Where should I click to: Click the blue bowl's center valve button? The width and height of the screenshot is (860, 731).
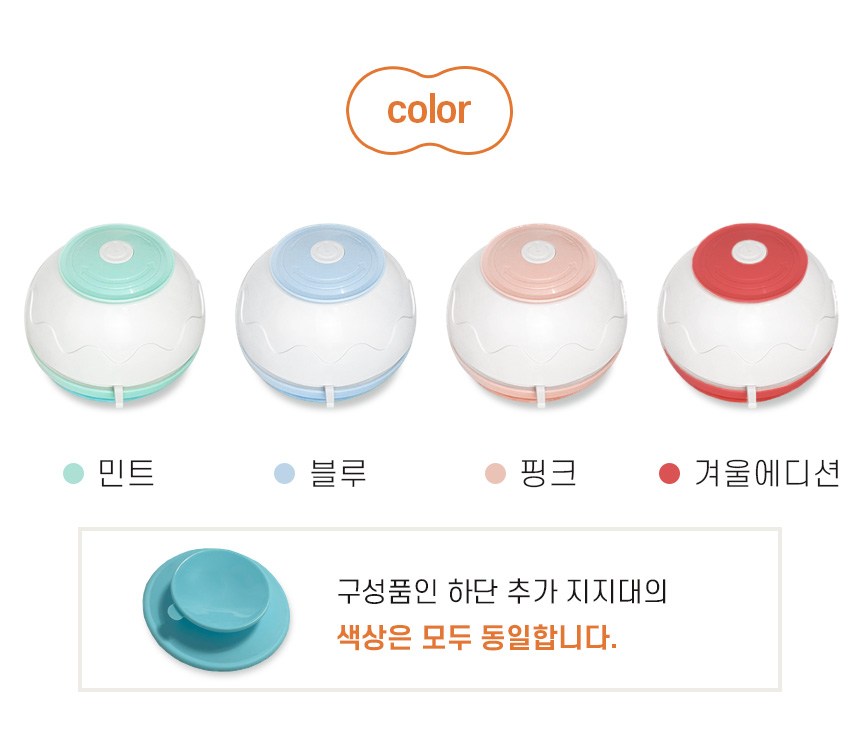click(x=327, y=253)
